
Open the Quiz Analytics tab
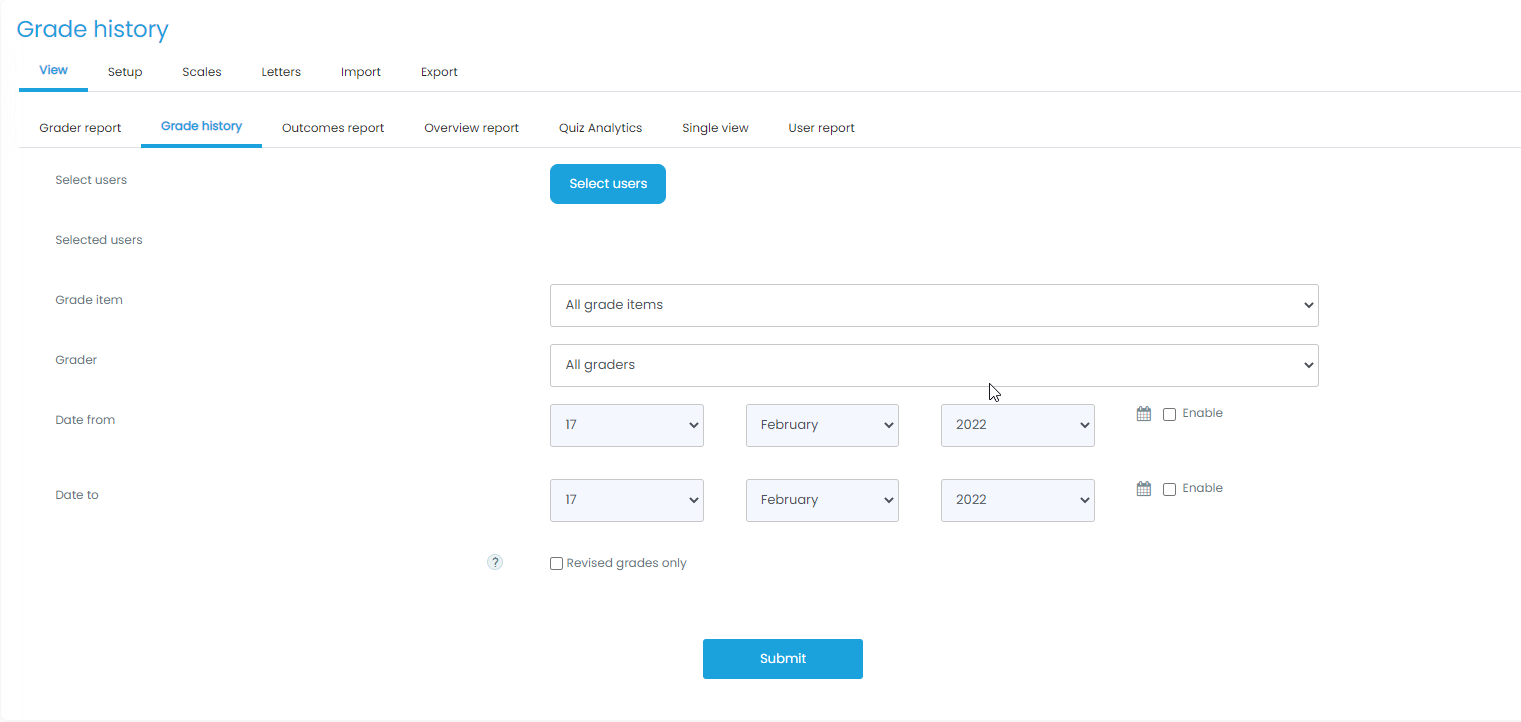coord(600,128)
